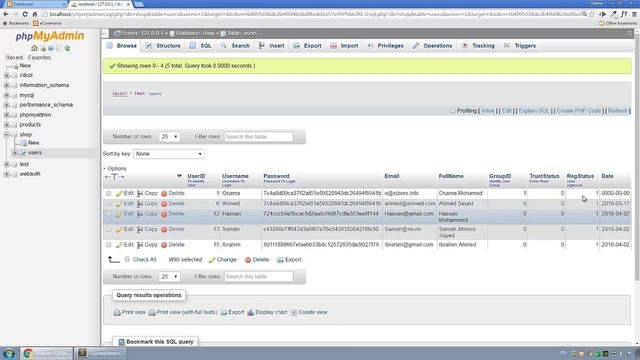Viewport: 640px width, 360px height.
Task: Expand the performance_schema database node
Action: pos(7,105)
